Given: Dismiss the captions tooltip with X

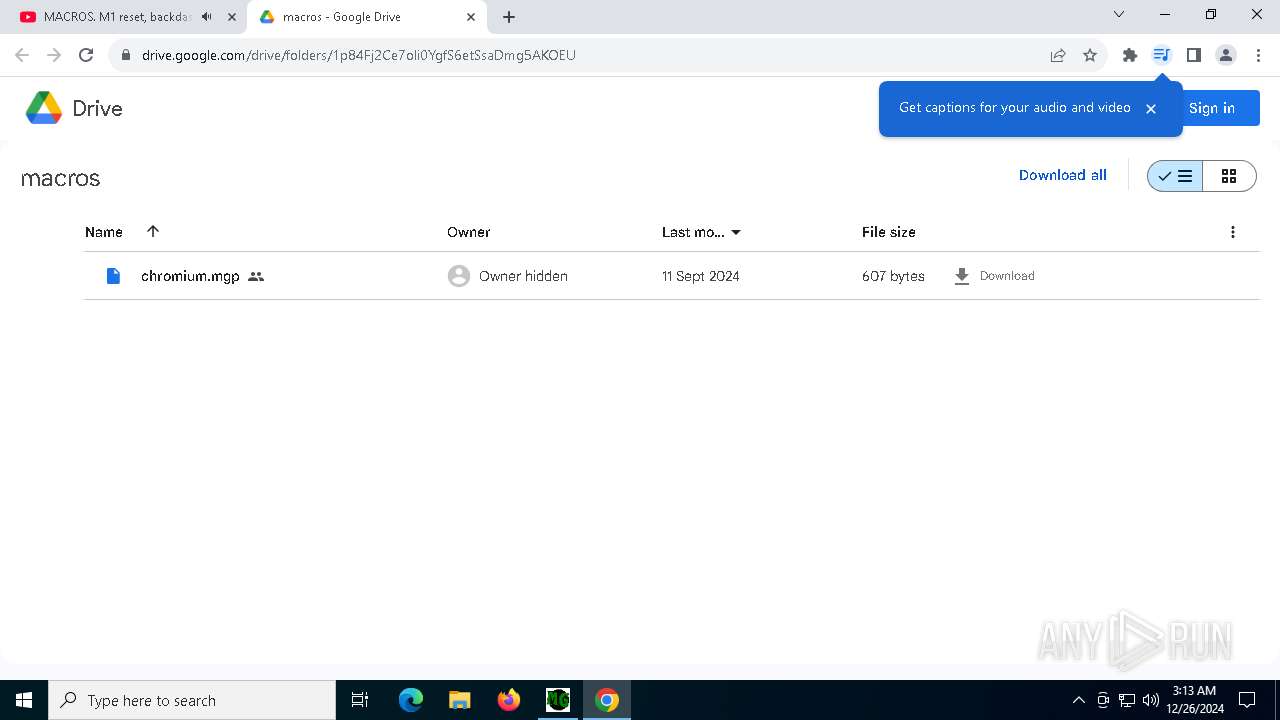Looking at the screenshot, I should tap(1150, 108).
